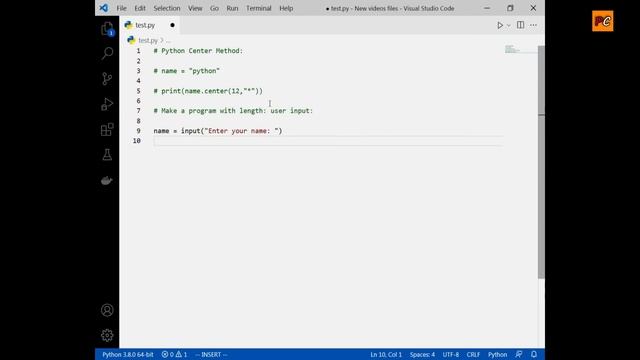This screenshot has width=640, height=360.
Task: Change indentation via Spaces: 4
Action: coord(422,354)
